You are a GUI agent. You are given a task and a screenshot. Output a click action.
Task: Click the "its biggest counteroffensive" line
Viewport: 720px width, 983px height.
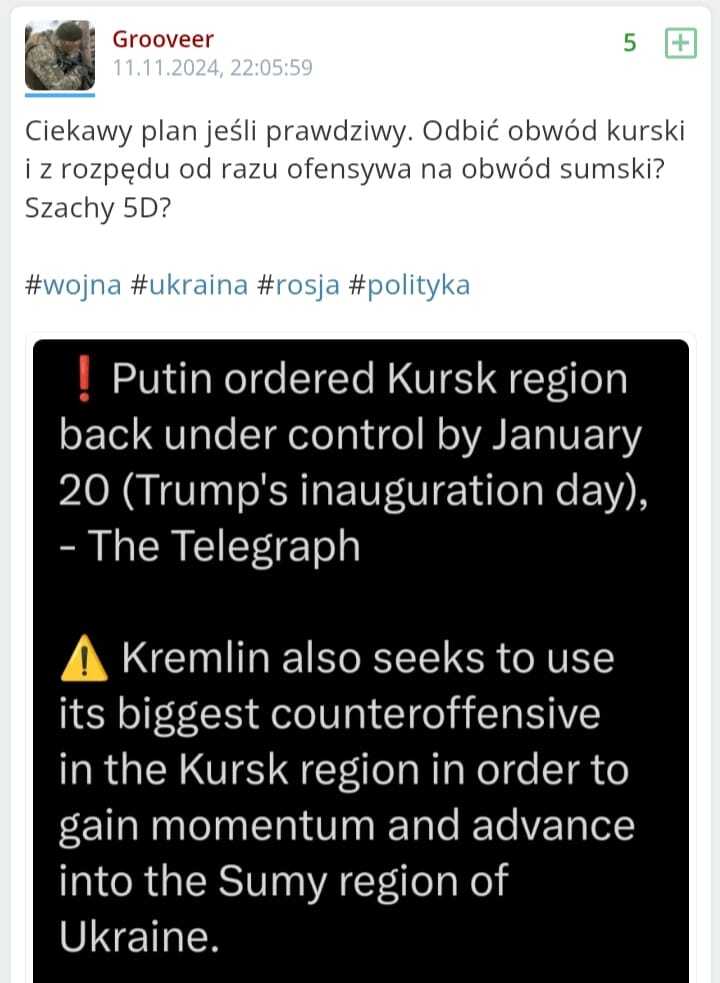click(330, 715)
